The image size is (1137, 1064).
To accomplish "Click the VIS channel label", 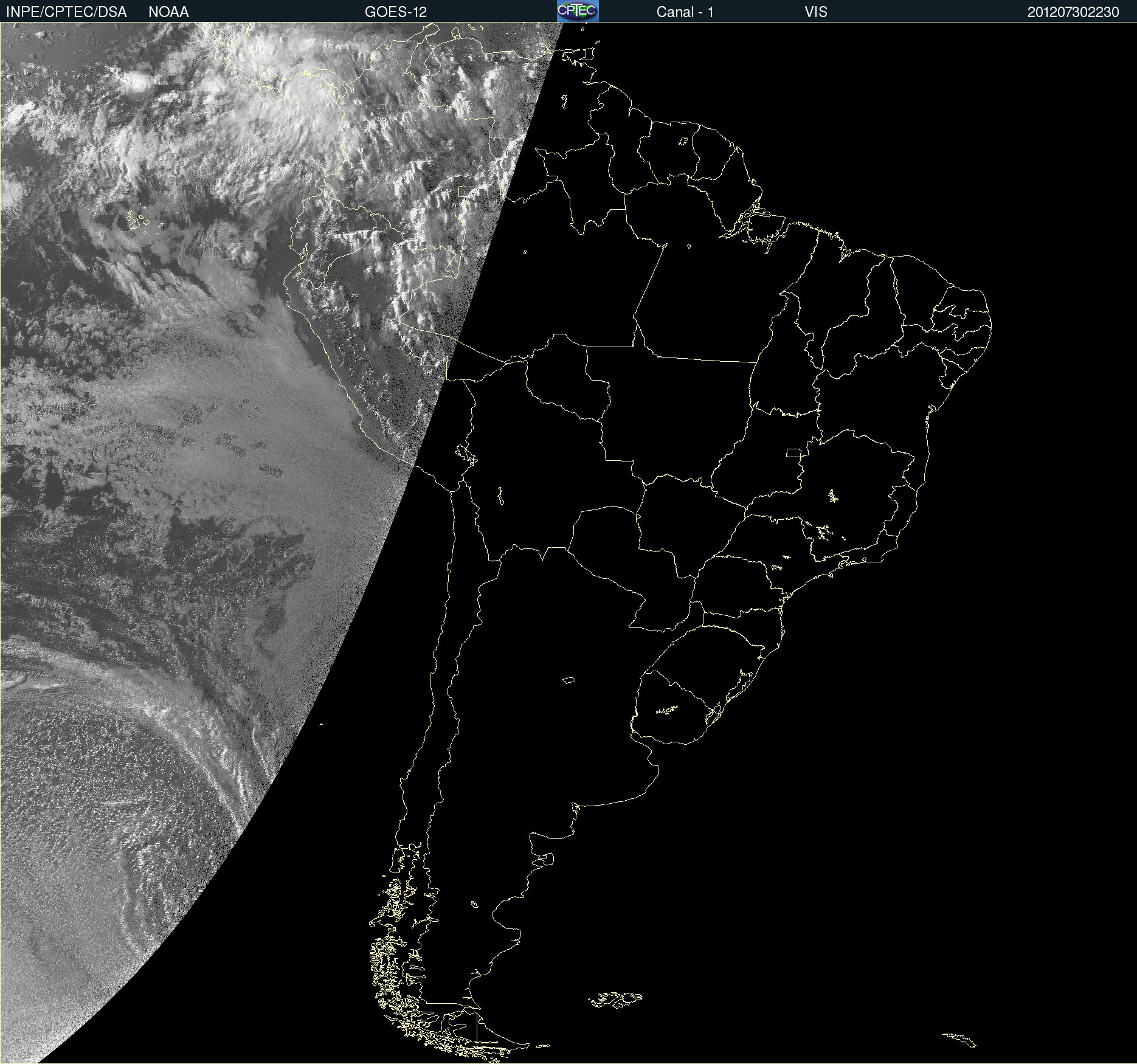I will tap(816, 12).
